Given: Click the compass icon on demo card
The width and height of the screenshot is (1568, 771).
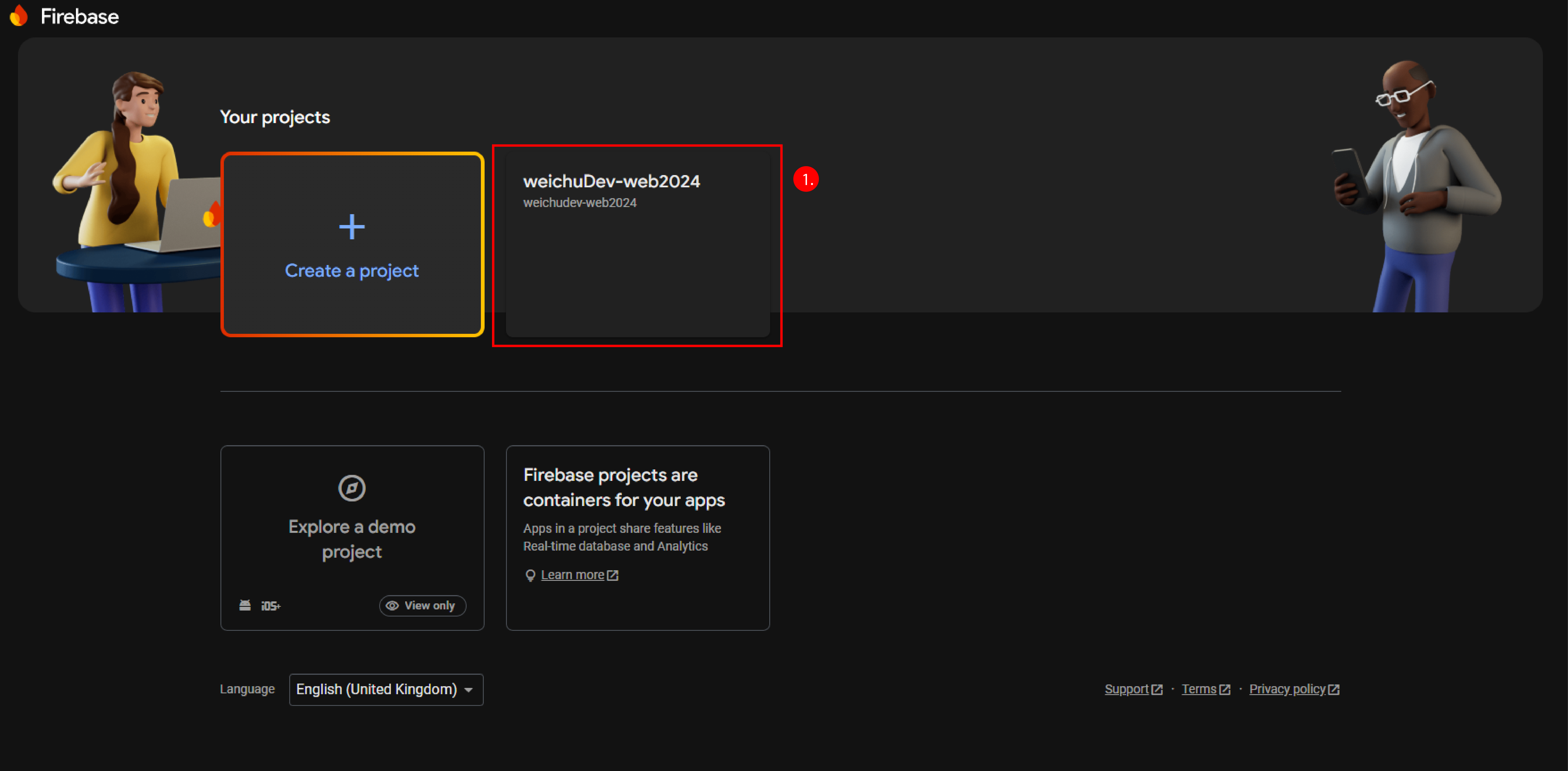Looking at the screenshot, I should 352,488.
